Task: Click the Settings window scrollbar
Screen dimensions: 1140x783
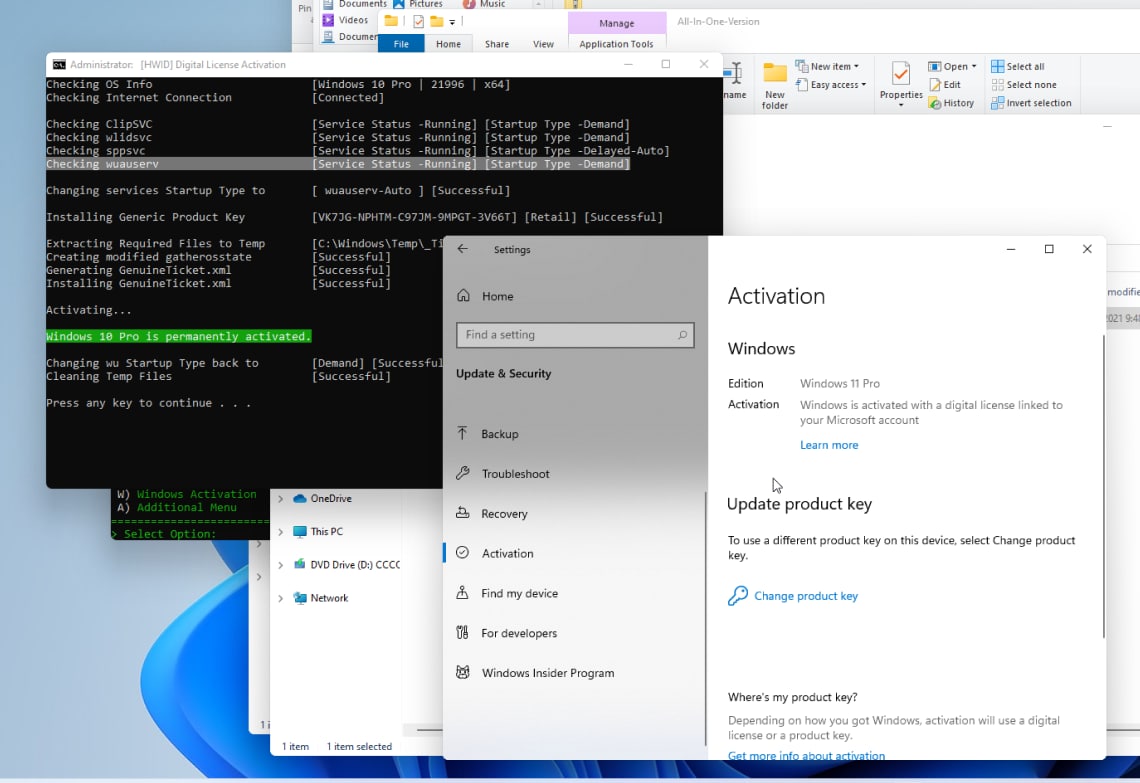Action: [1104, 486]
